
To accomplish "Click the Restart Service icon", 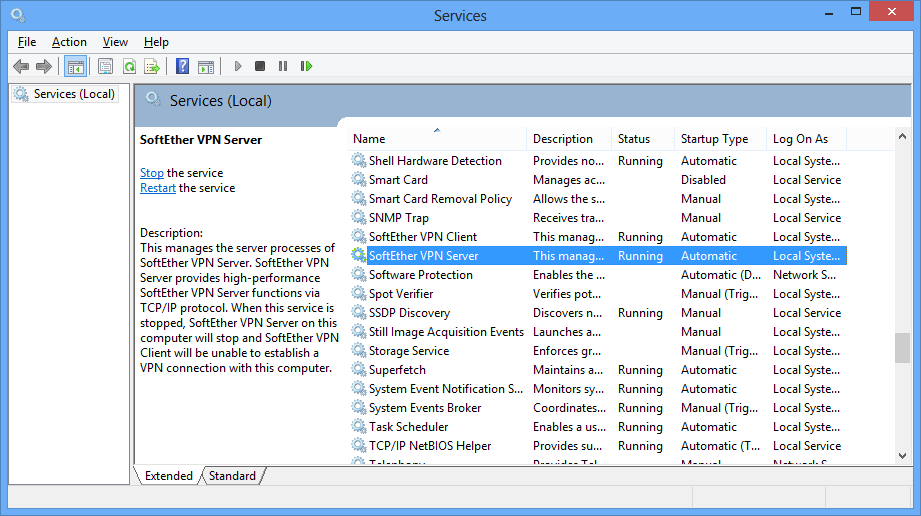I will pyautogui.click(x=306, y=66).
